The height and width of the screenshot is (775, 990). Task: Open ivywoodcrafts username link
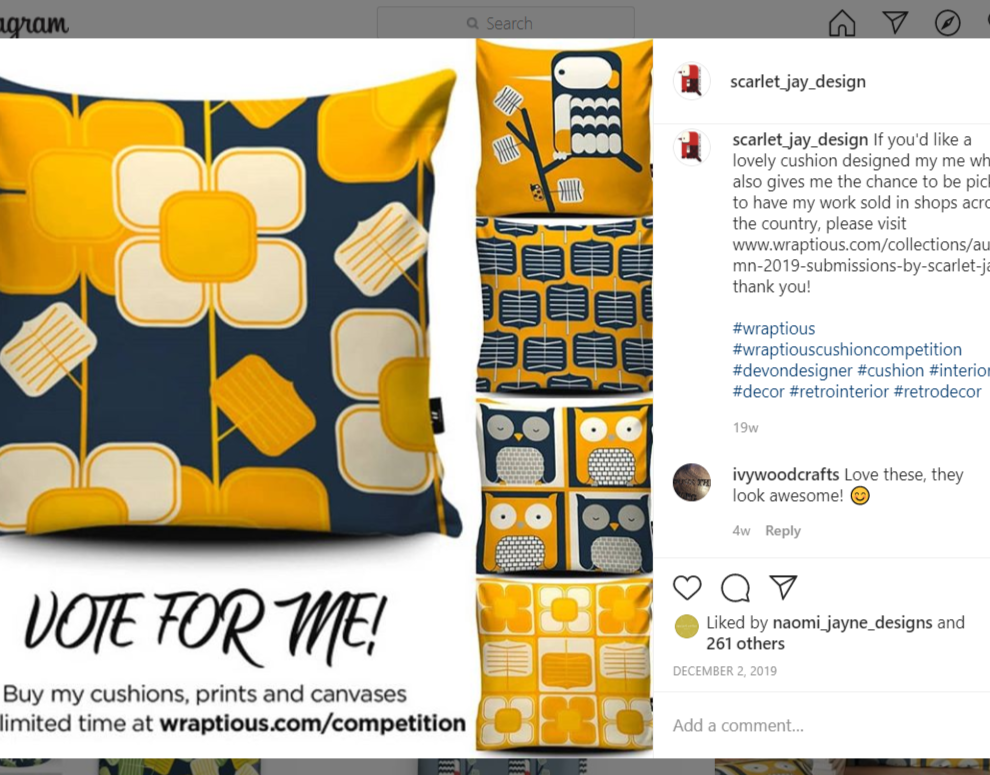click(x=785, y=474)
